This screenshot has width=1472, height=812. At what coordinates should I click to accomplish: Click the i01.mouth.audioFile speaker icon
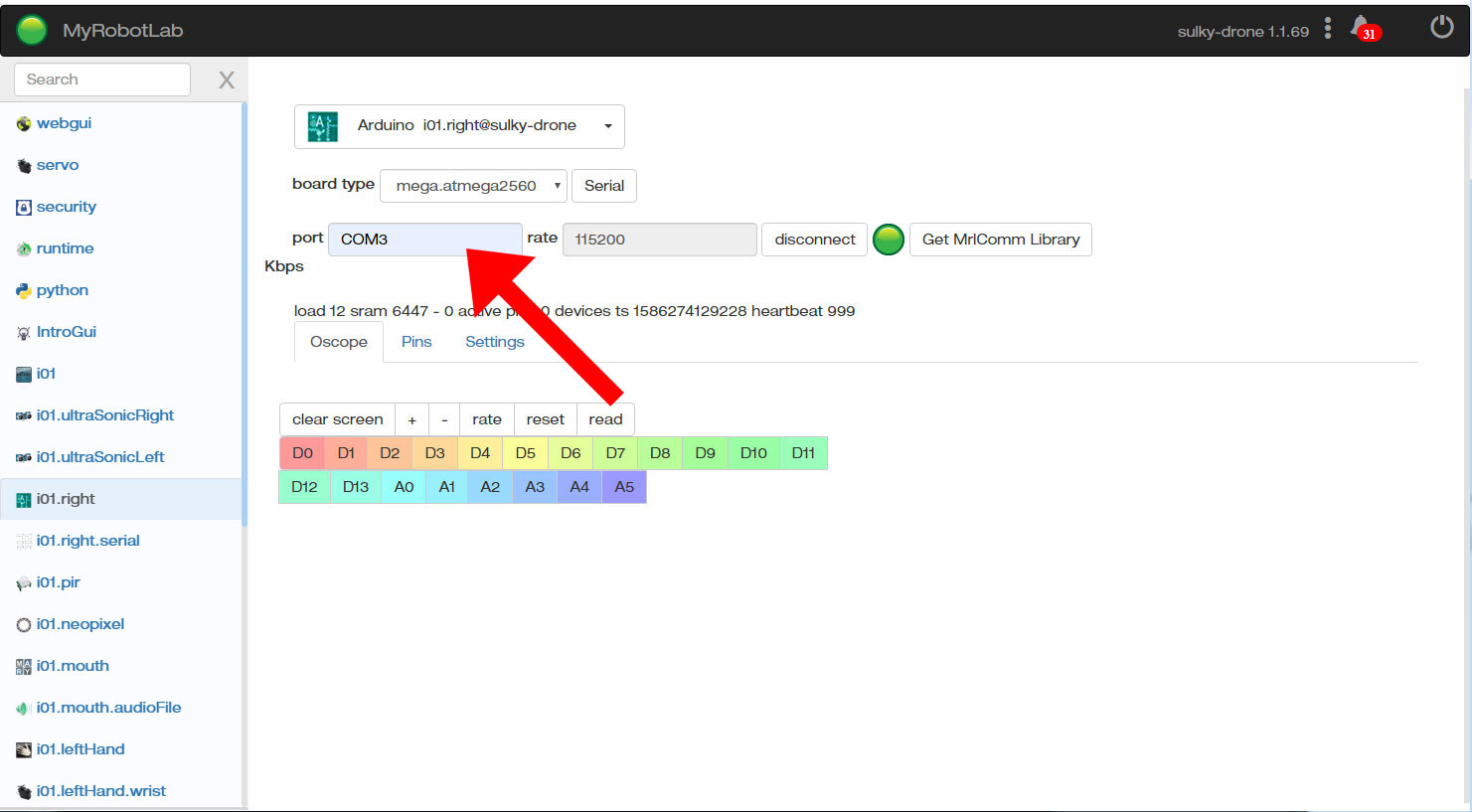pyautogui.click(x=24, y=709)
